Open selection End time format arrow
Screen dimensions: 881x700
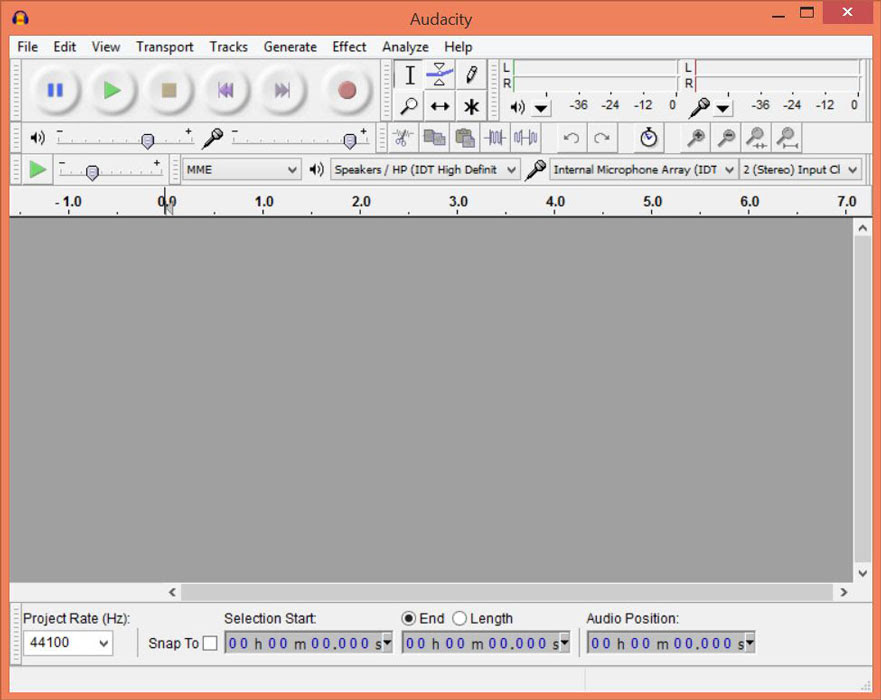tap(565, 642)
